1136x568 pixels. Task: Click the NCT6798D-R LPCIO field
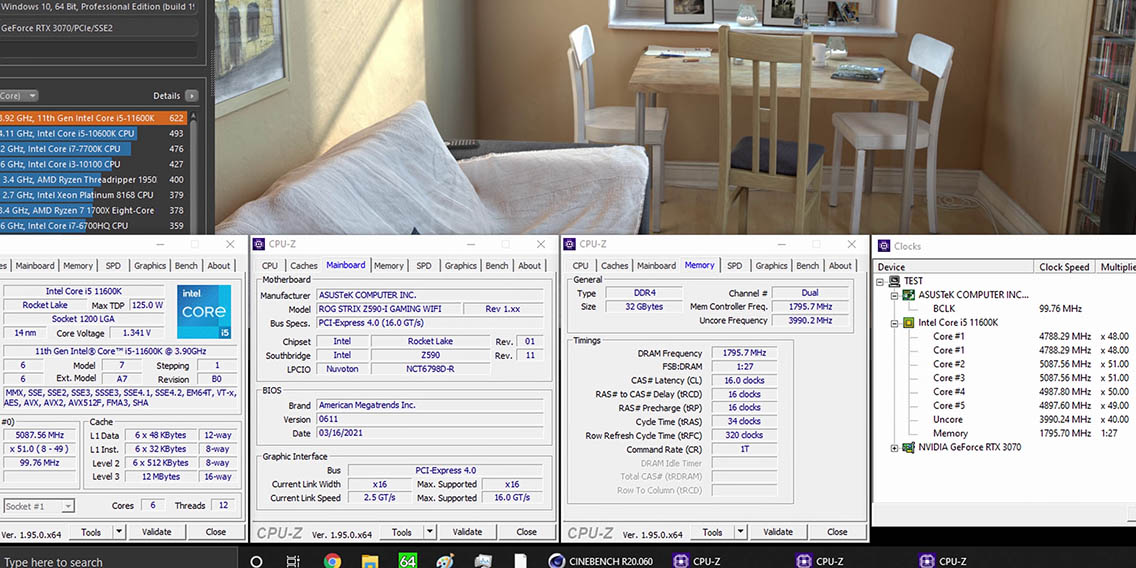point(430,369)
